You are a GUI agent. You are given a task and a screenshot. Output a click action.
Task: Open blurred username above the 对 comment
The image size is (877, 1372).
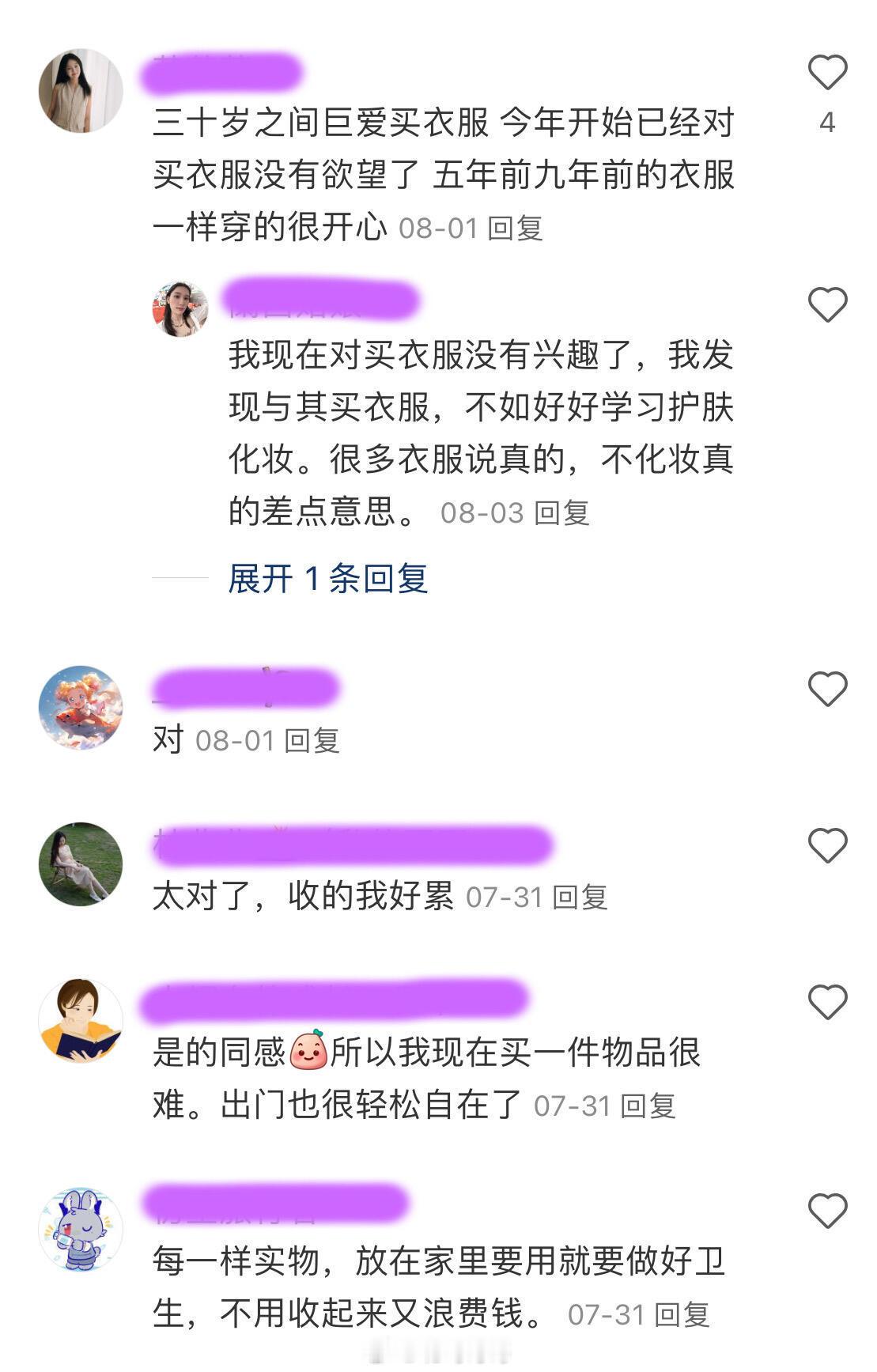(245, 688)
